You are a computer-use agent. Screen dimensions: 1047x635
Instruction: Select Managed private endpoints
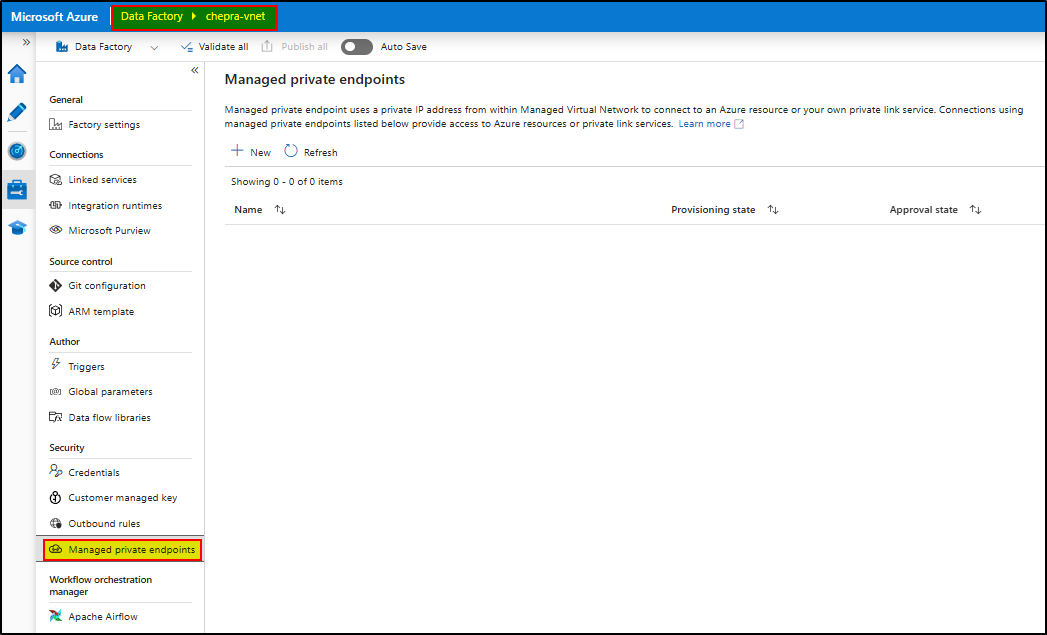[123, 550]
